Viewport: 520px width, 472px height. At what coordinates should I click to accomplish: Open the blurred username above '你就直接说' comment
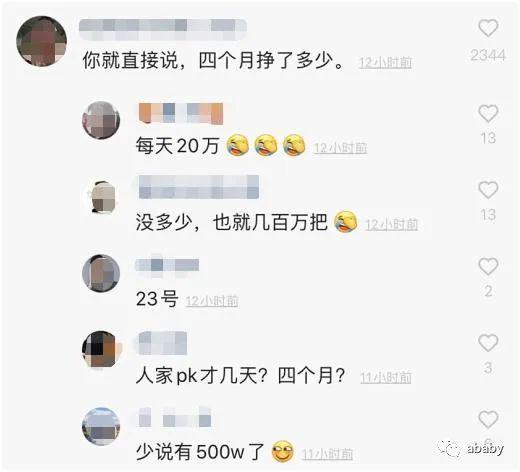tap(163, 30)
